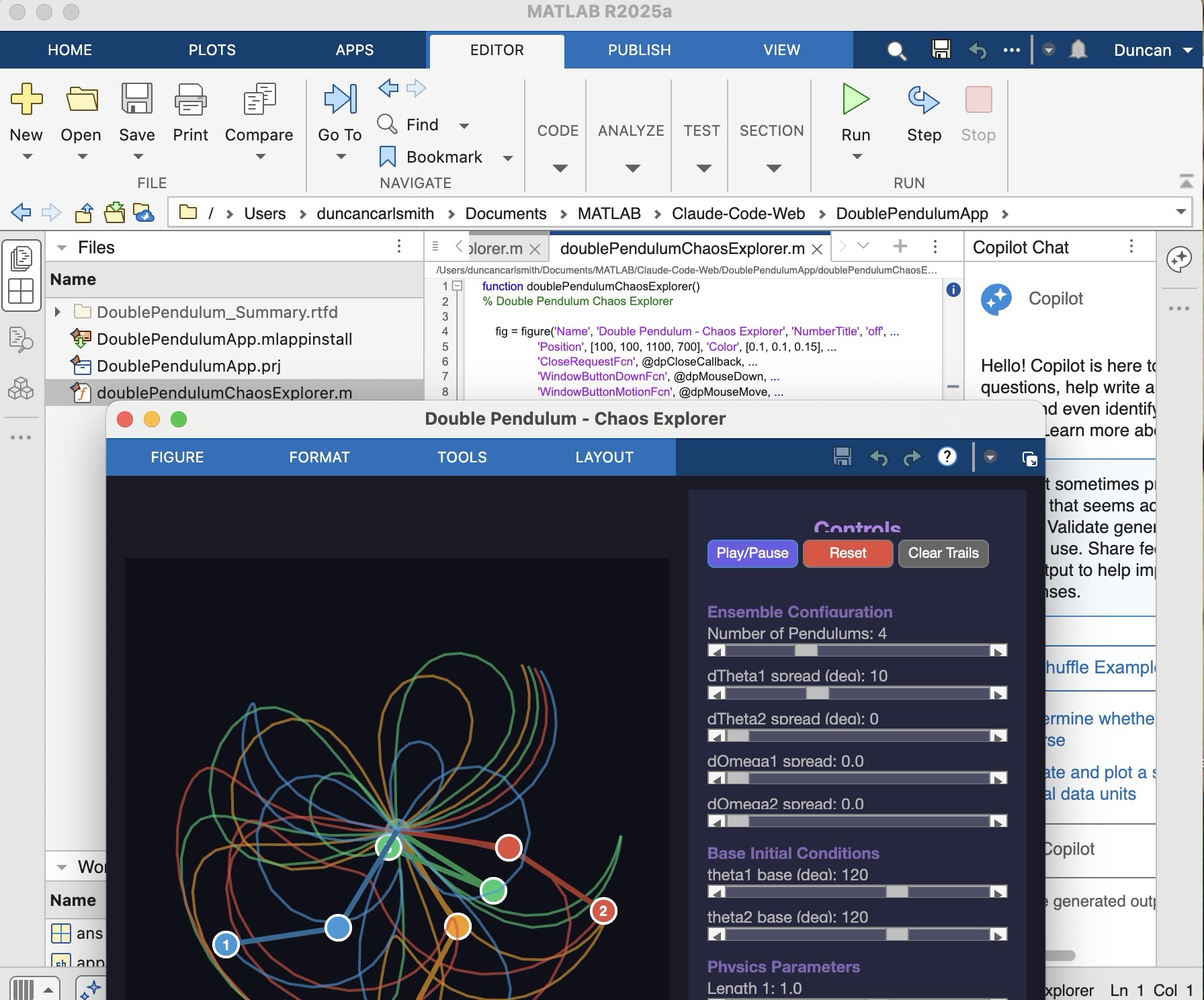Click the blue pendulum bob labeled 1
Screen dimensions: 1204x1000
[x=226, y=944]
